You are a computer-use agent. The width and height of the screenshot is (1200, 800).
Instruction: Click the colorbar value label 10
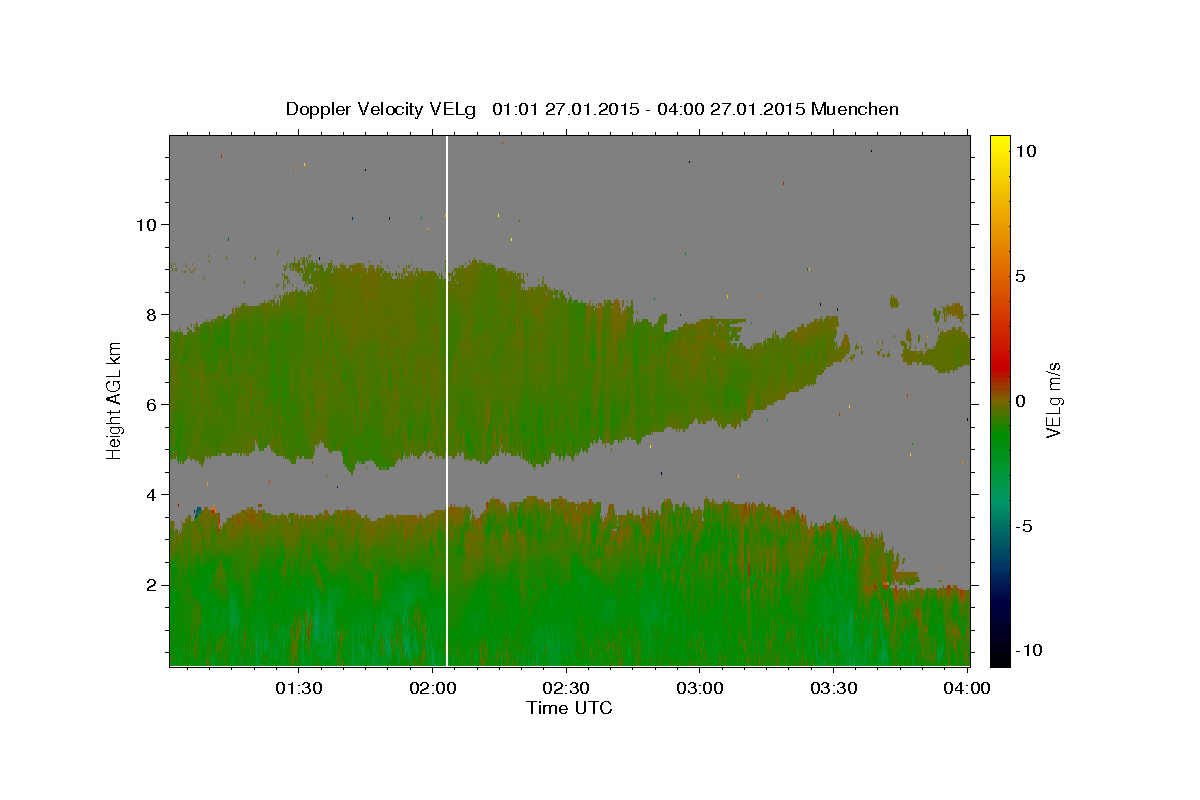point(1025,150)
